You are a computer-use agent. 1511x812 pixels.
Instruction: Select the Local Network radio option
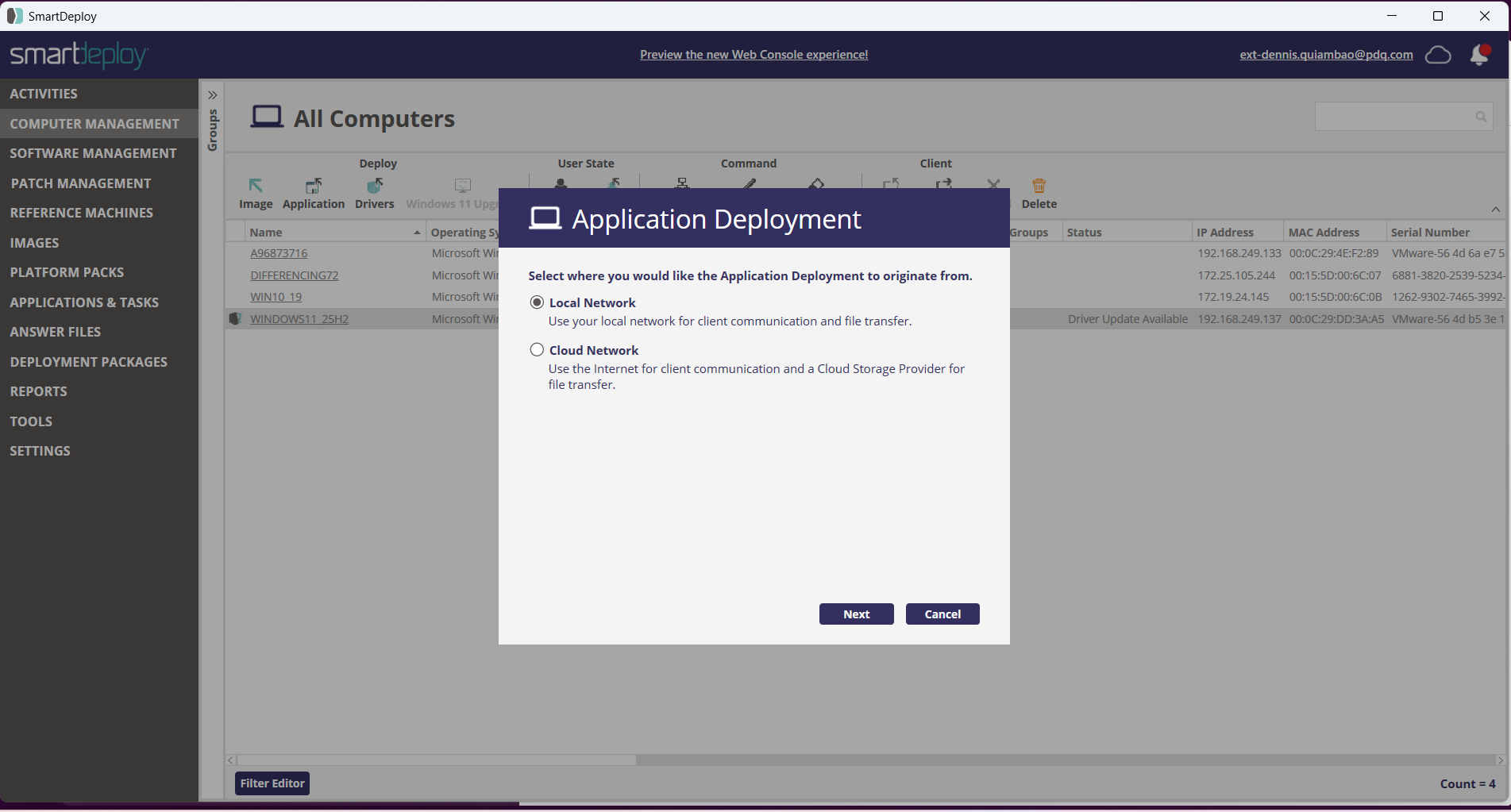tap(538, 302)
